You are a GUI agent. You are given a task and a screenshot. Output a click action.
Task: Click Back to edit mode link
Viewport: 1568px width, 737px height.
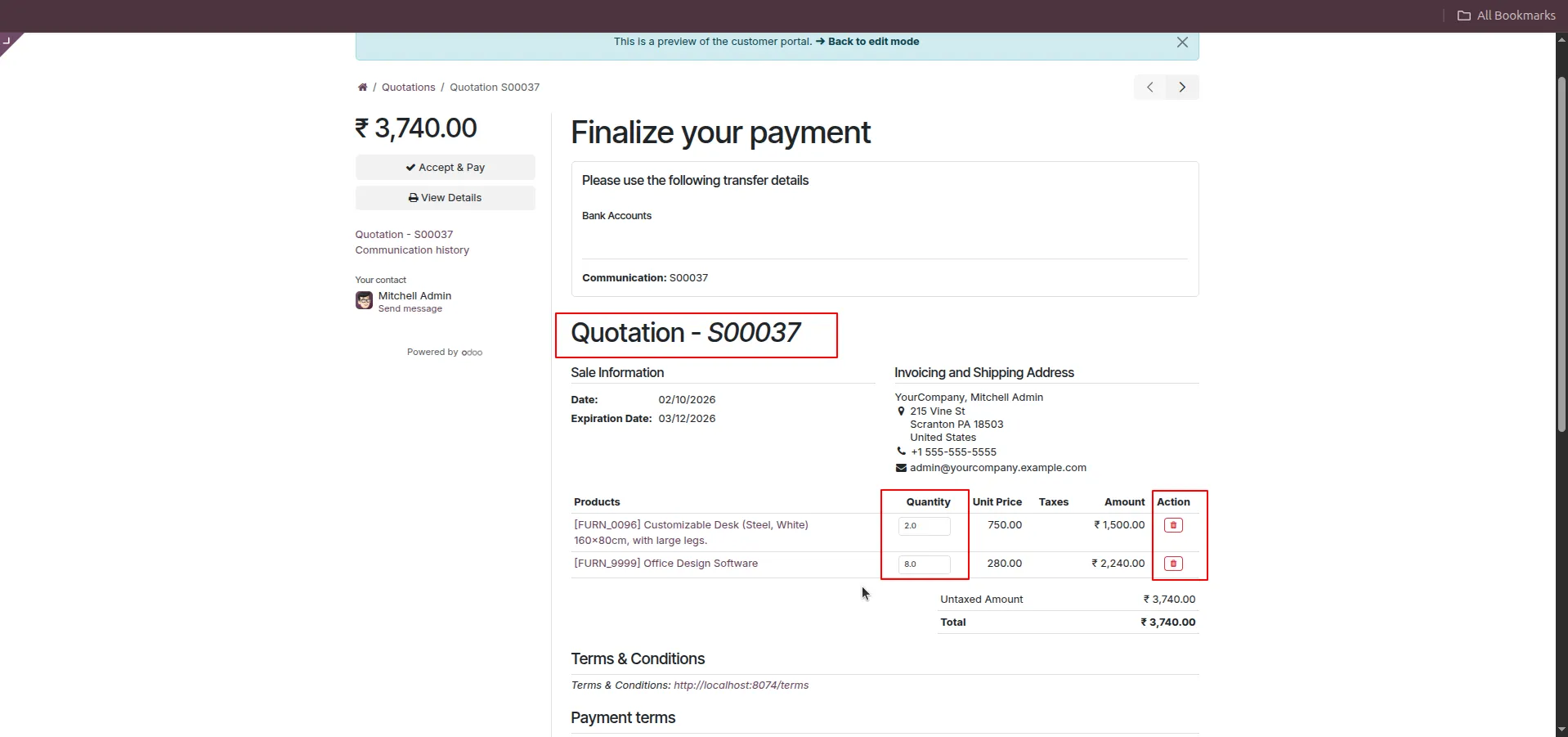[x=873, y=42]
